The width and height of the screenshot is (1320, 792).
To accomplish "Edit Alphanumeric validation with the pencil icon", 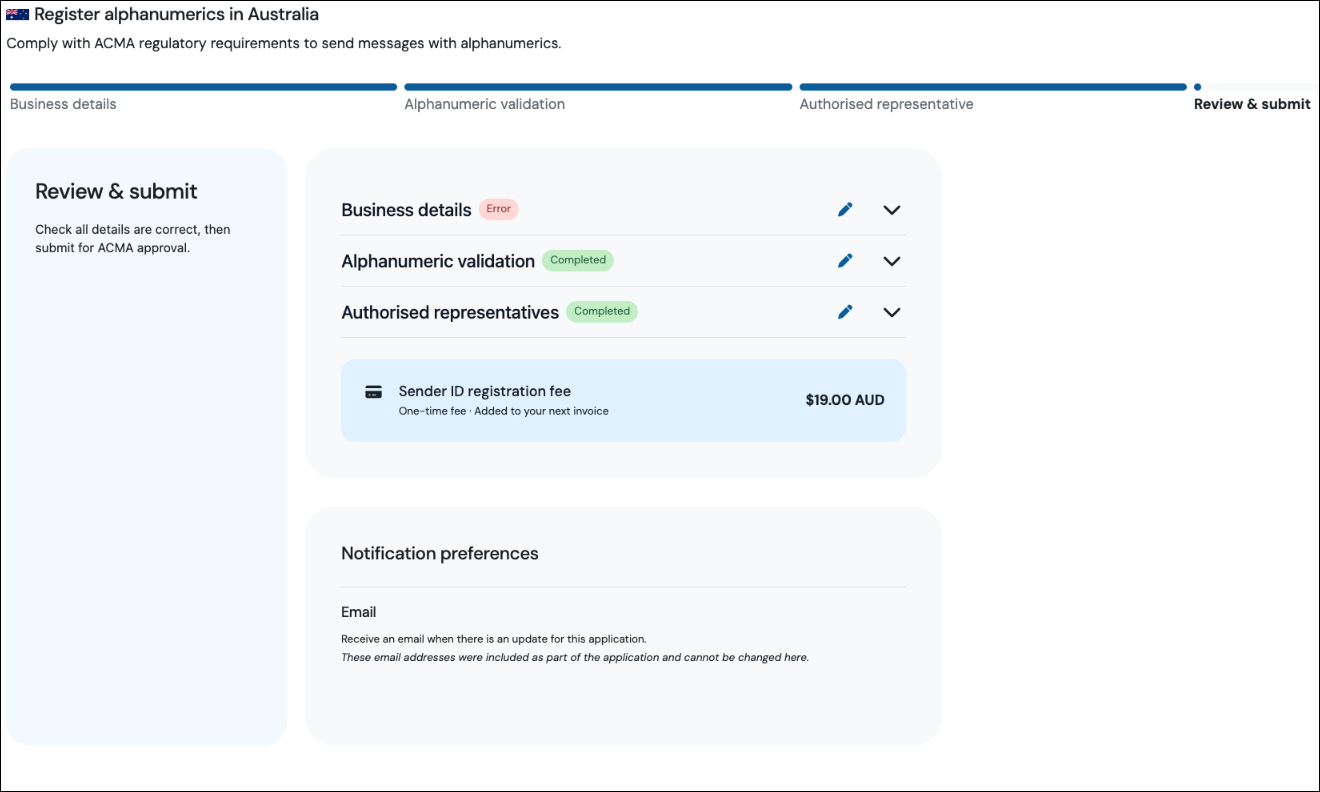I will pyautogui.click(x=845, y=260).
